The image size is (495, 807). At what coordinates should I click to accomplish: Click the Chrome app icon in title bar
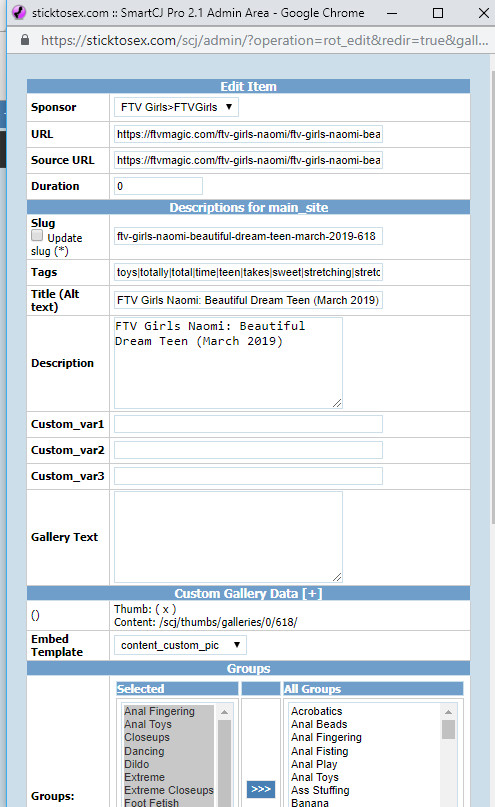(x=19, y=12)
